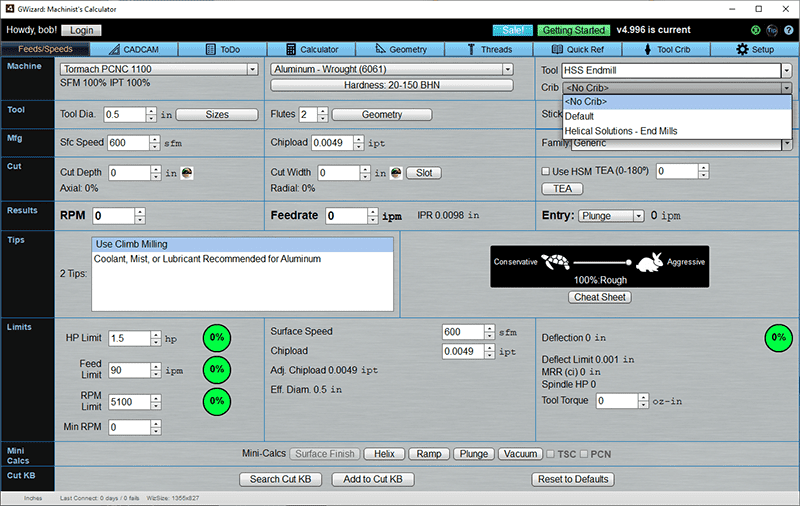Switch to the Calculator tab
Viewport: 800px width, 506px height.
[311, 49]
